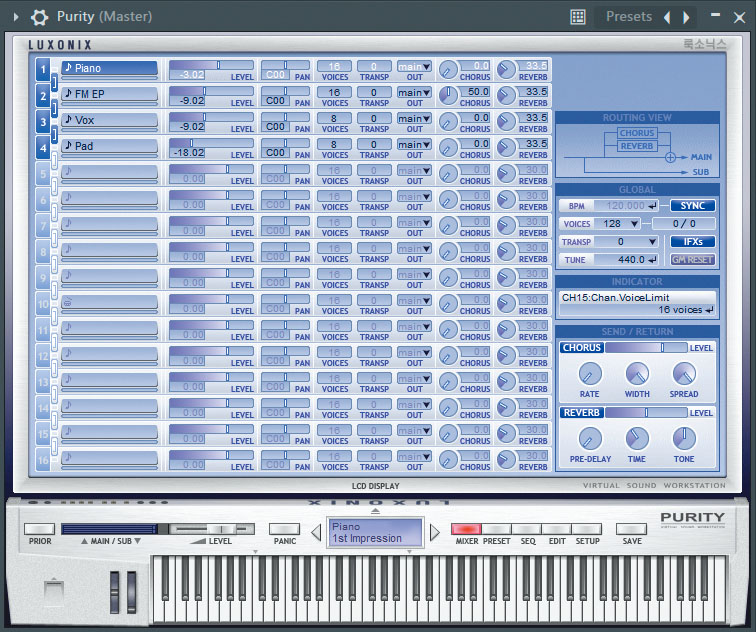
Task: Enable channel 5 number button
Action: coord(43,174)
